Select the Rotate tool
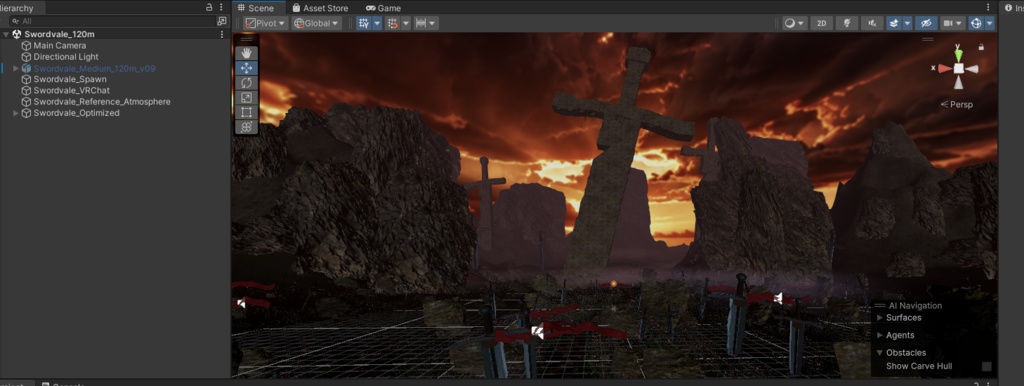This screenshot has width=1024, height=386. 246,83
